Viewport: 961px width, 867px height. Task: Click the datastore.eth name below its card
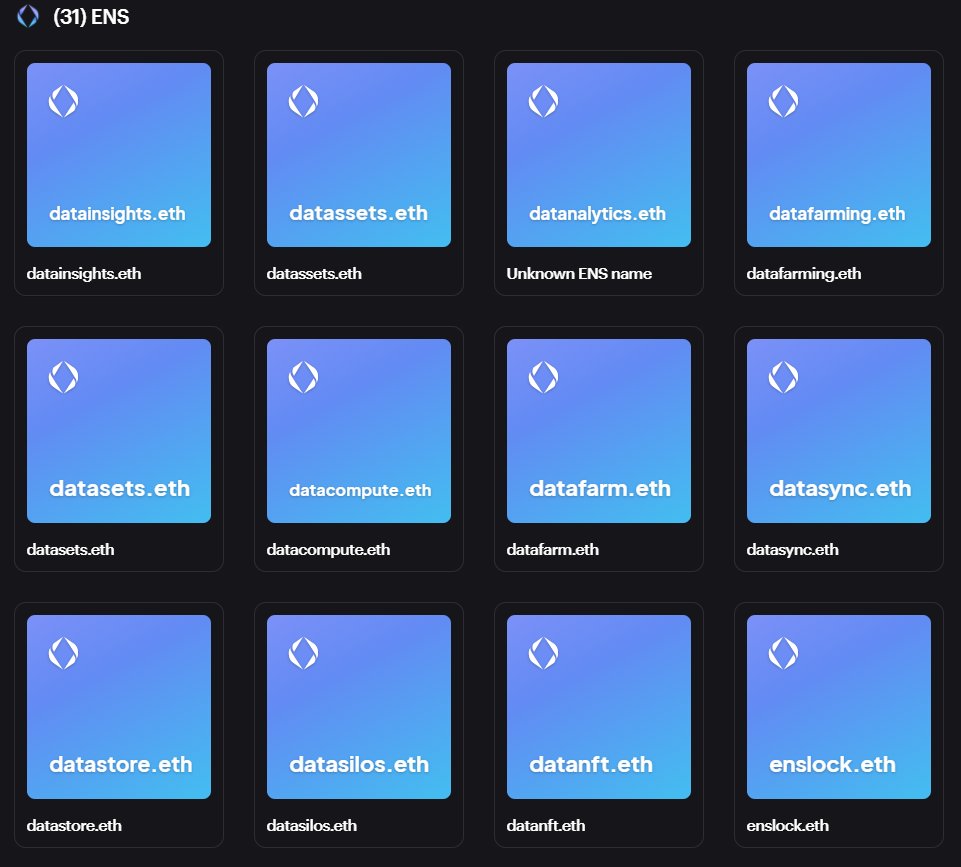73,826
